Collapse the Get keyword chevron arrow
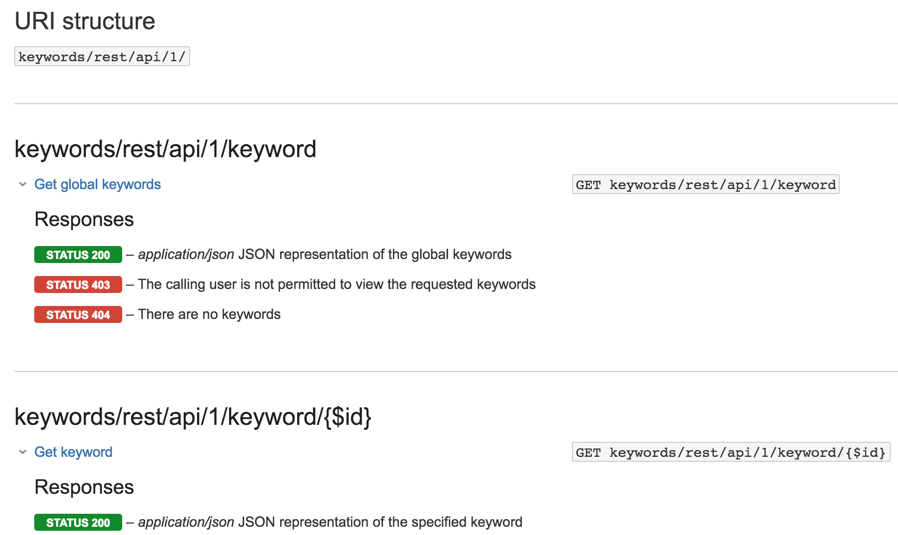 point(23,452)
